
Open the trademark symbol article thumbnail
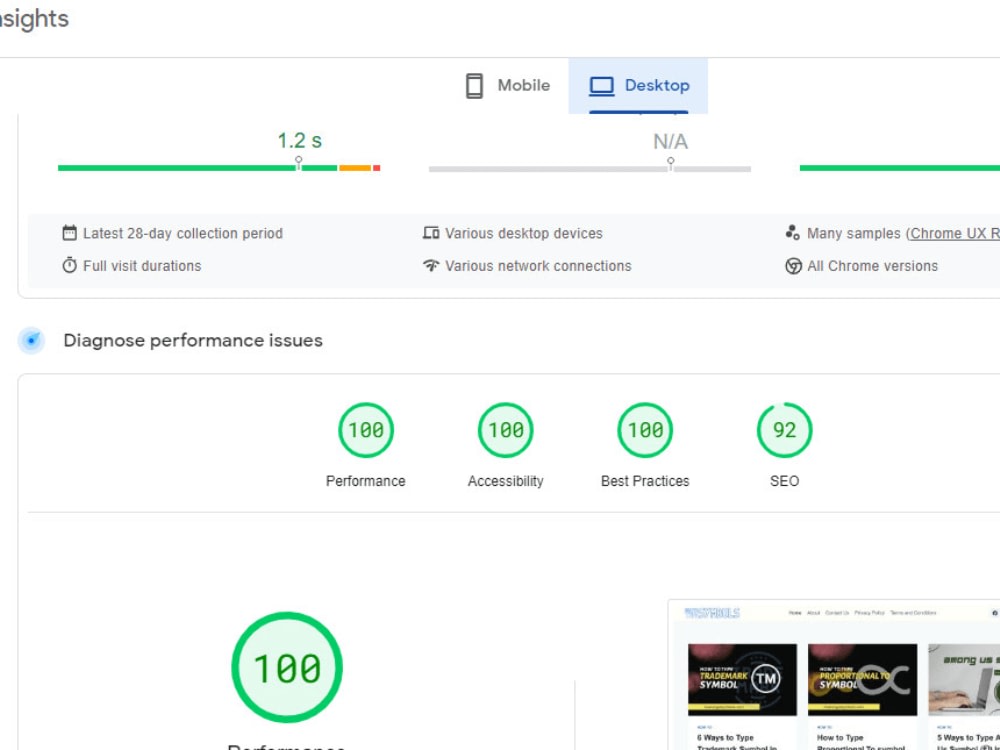click(742, 679)
